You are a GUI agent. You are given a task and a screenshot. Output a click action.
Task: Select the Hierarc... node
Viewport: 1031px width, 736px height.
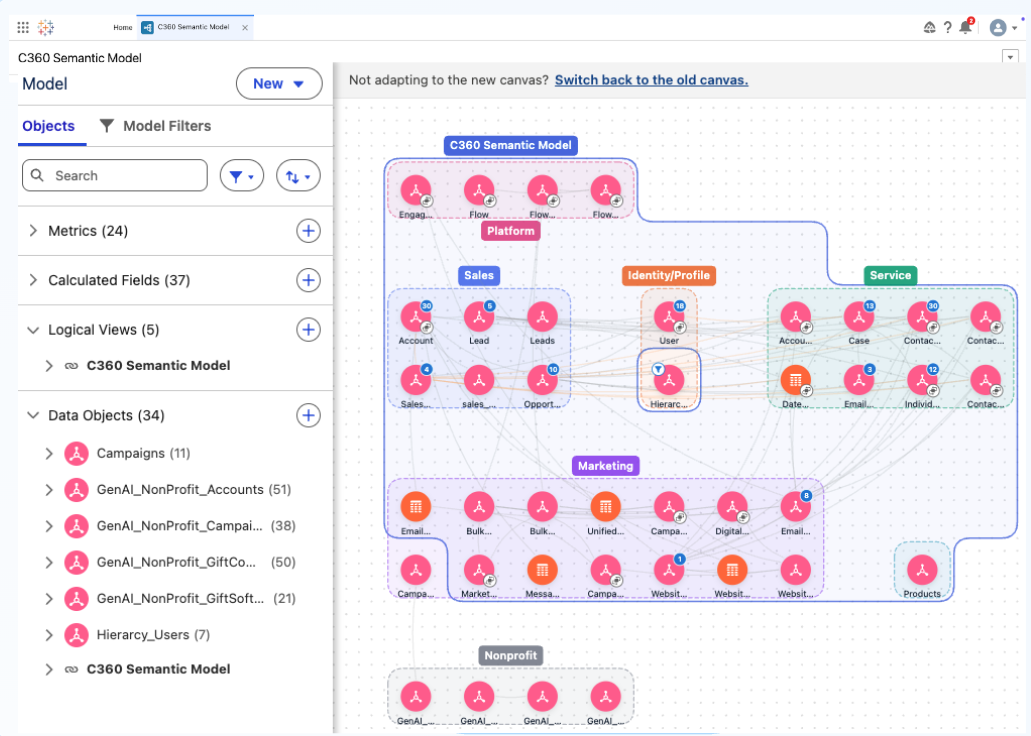[x=669, y=380]
